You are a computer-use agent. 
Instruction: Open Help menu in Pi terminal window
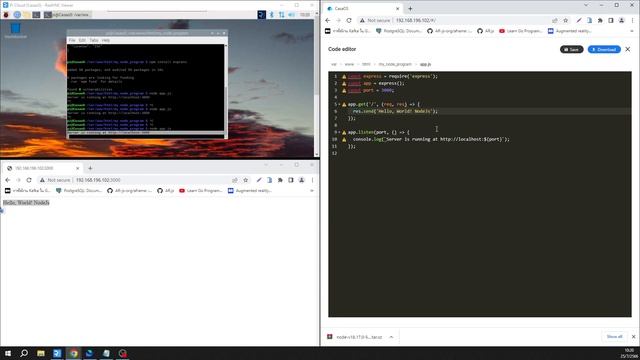106,40
